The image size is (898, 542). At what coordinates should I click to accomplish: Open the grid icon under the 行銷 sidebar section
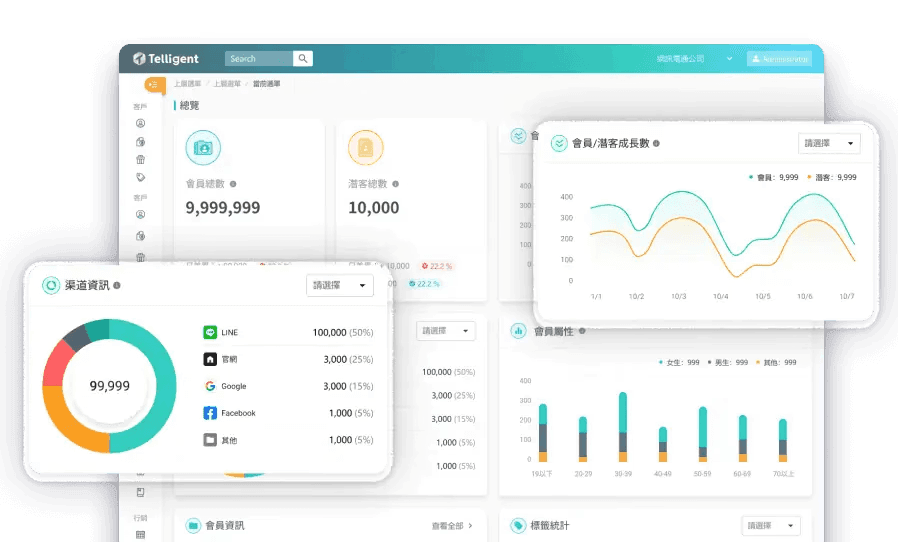140,535
